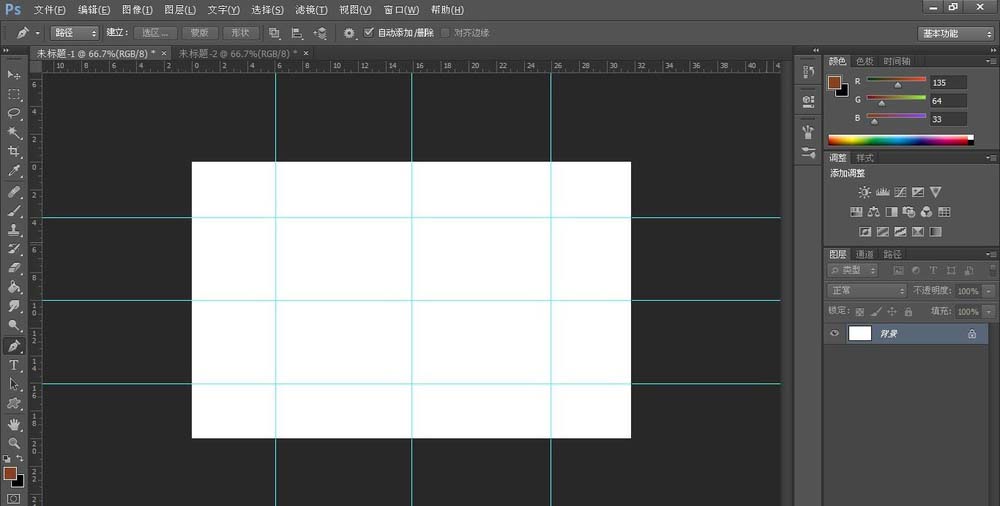Image resolution: width=1000 pixels, height=506 pixels.
Task: Toggle the lock transparent pixels button
Action: coord(859,311)
